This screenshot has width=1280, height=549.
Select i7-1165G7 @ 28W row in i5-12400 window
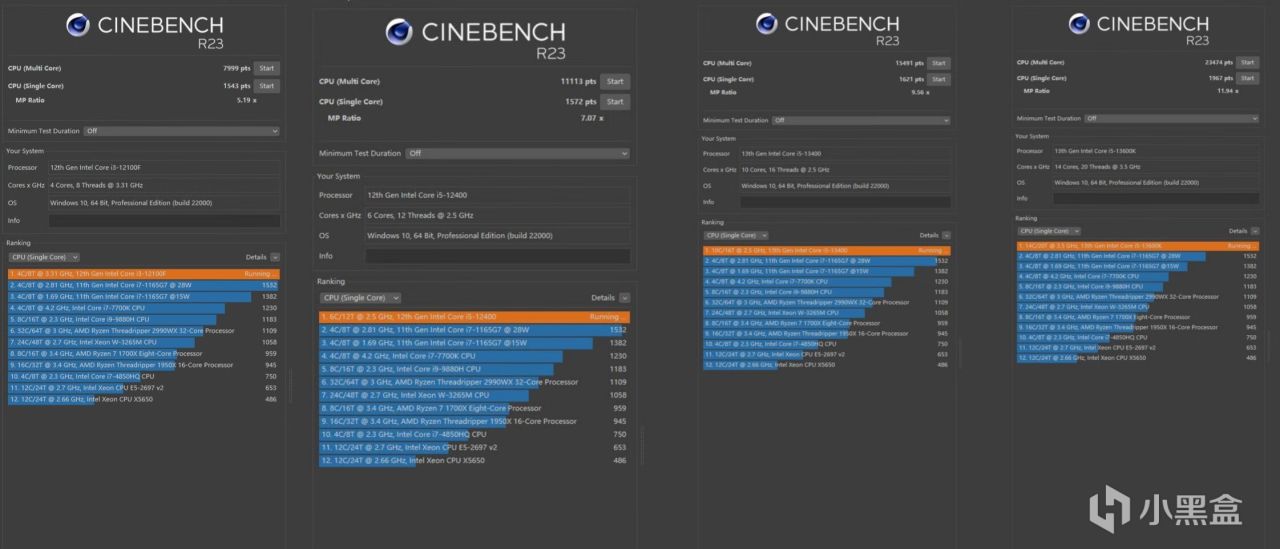474,329
